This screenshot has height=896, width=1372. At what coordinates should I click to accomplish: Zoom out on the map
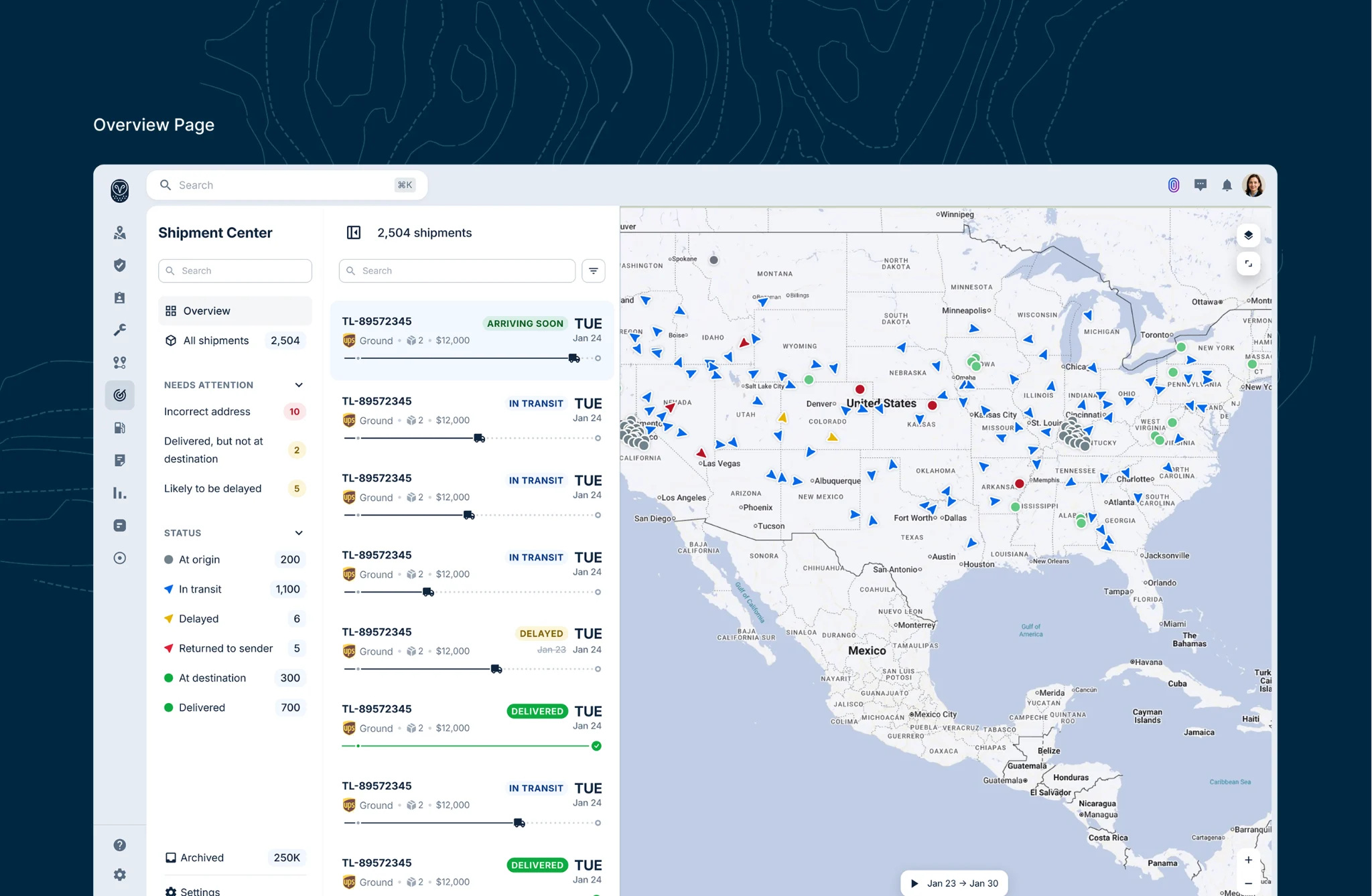point(1248,883)
